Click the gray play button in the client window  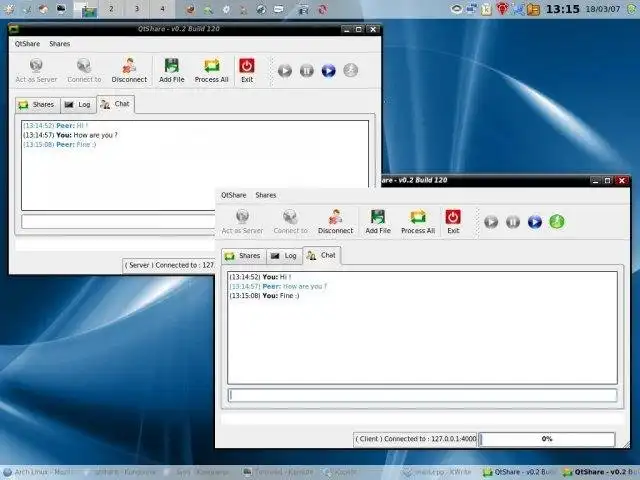pyautogui.click(x=491, y=222)
